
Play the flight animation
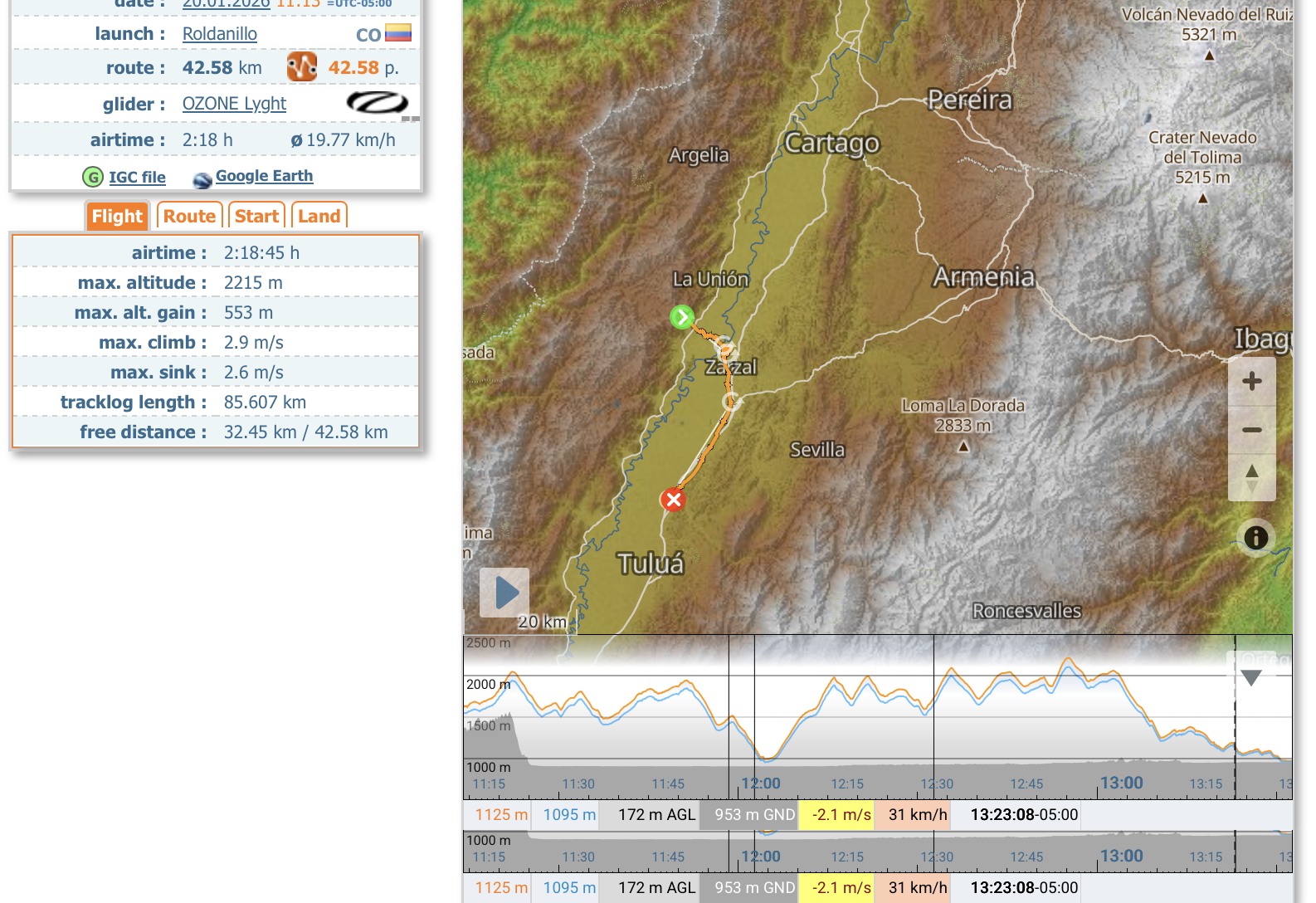point(504,593)
